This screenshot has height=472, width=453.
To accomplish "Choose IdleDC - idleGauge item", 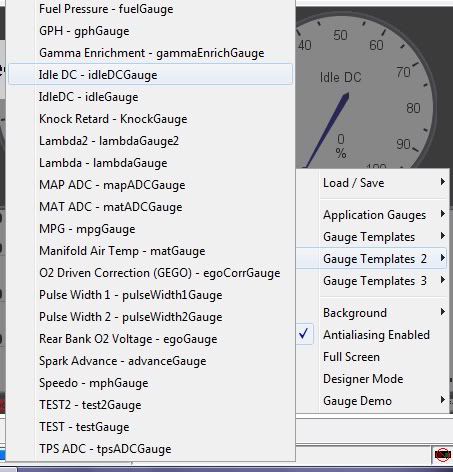I will pos(151,97).
